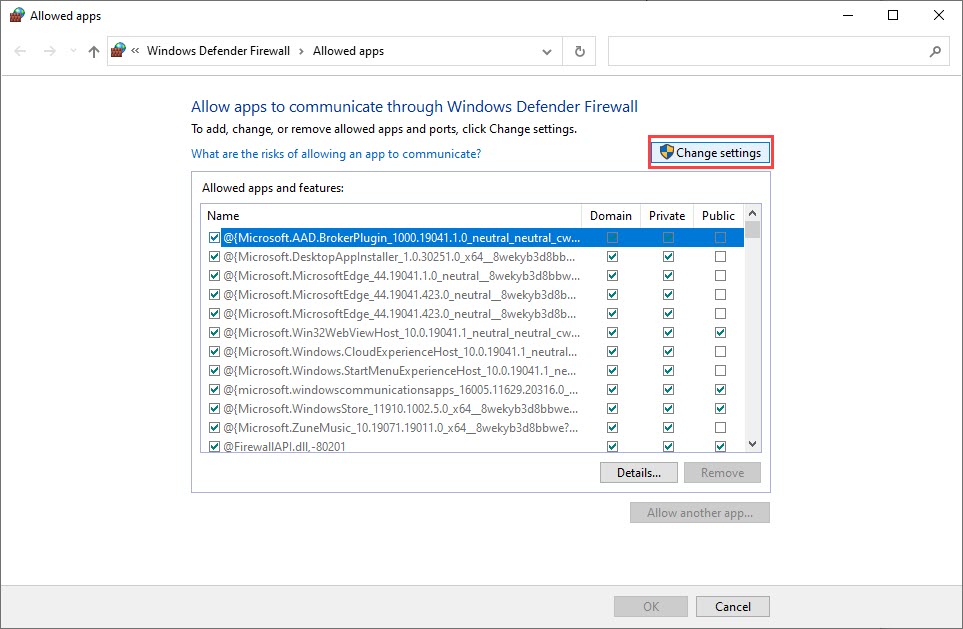This screenshot has height=629, width=963.
Task: Click the Back navigation arrow
Action: point(20,51)
